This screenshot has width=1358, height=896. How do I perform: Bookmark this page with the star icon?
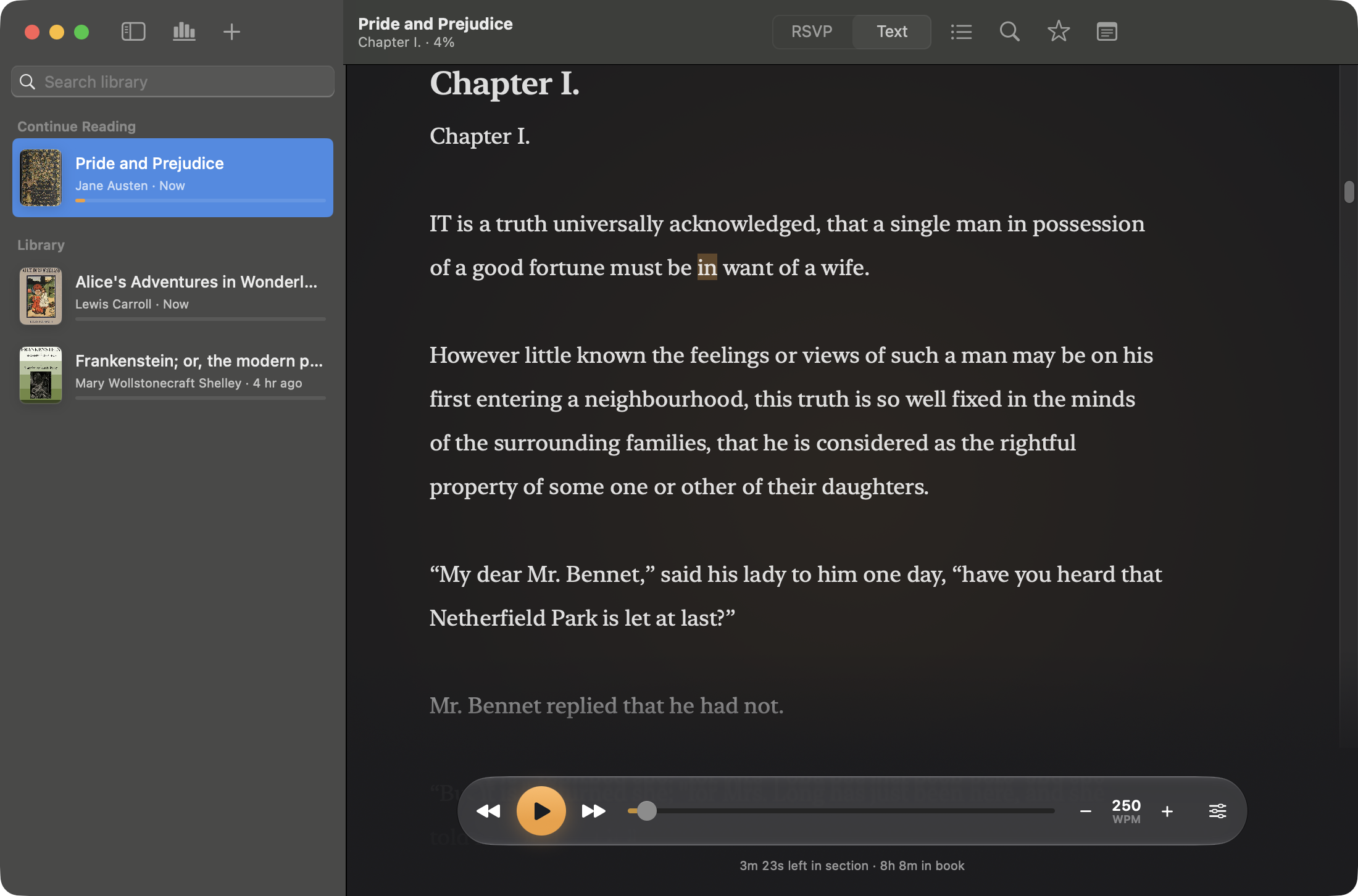(x=1058, y=31)
